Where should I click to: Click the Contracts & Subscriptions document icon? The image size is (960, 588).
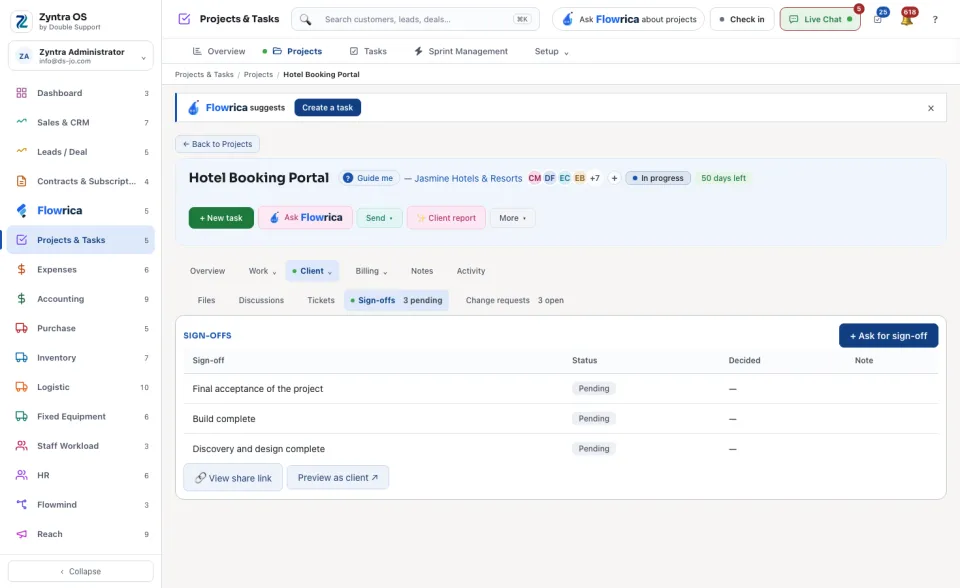point(21,181)
